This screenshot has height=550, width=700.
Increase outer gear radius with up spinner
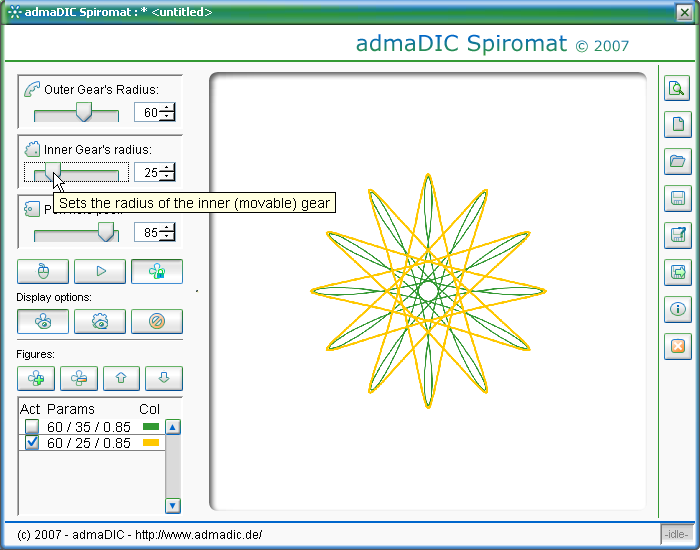tap(167, 108)
